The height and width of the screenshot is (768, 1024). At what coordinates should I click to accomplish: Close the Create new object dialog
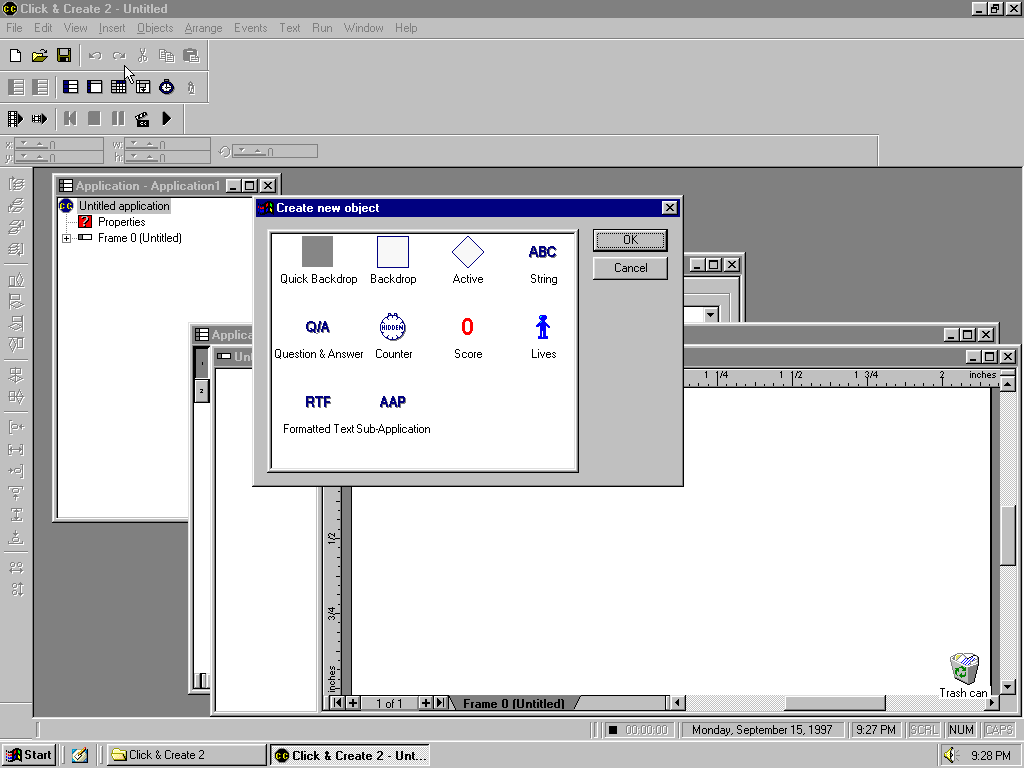point(669,208)
